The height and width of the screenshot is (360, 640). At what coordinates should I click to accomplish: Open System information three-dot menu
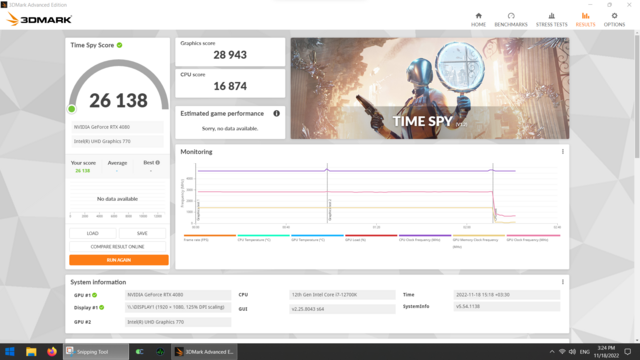tap(563, 282)
